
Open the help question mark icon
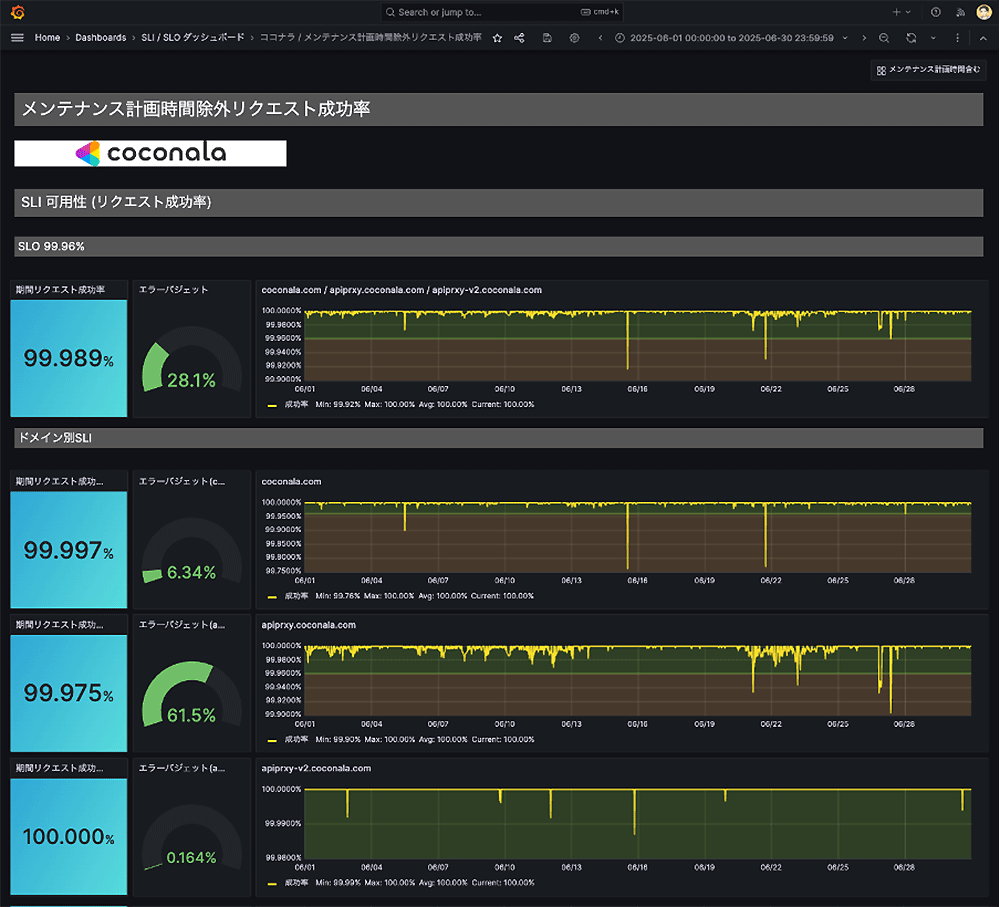click(x=936, y=12)
